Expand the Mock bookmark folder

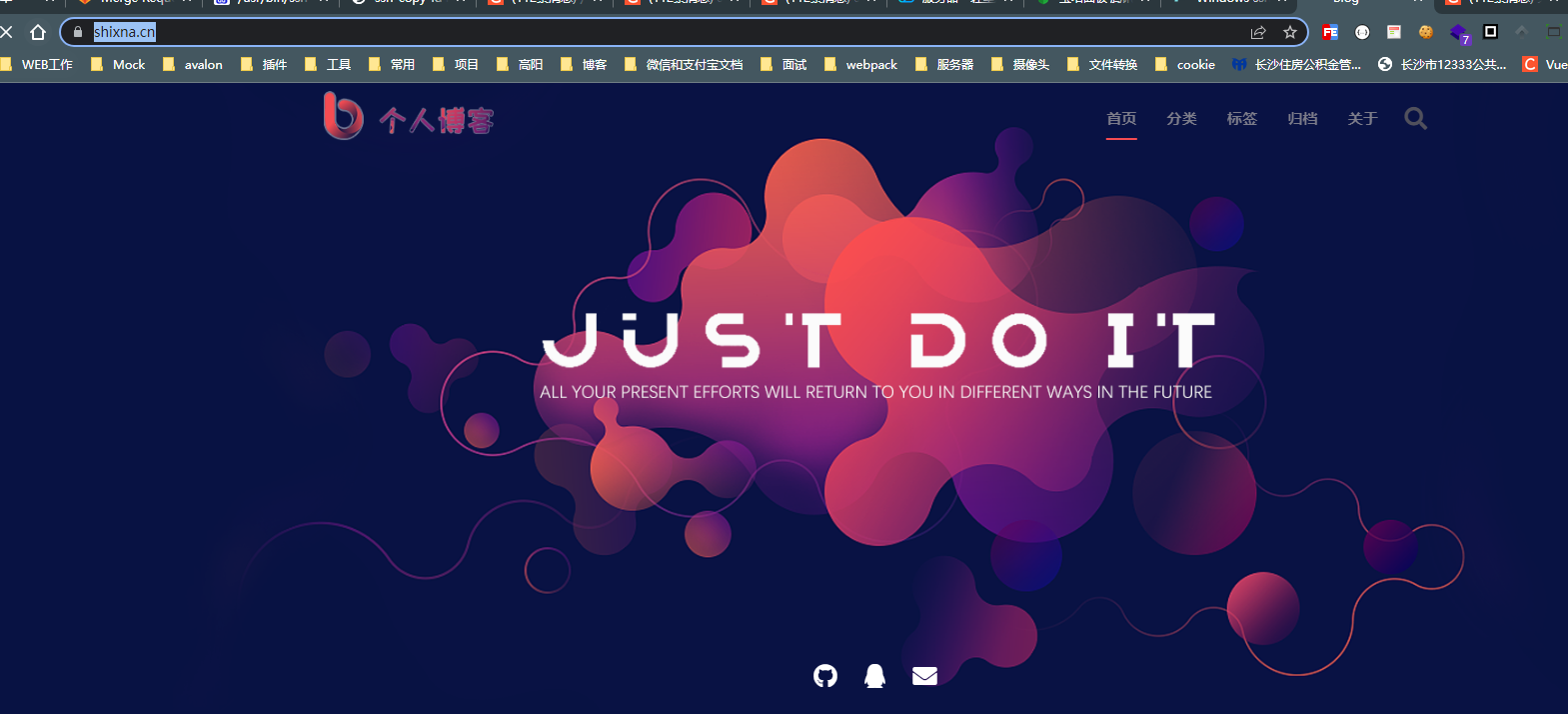point(118,64)
